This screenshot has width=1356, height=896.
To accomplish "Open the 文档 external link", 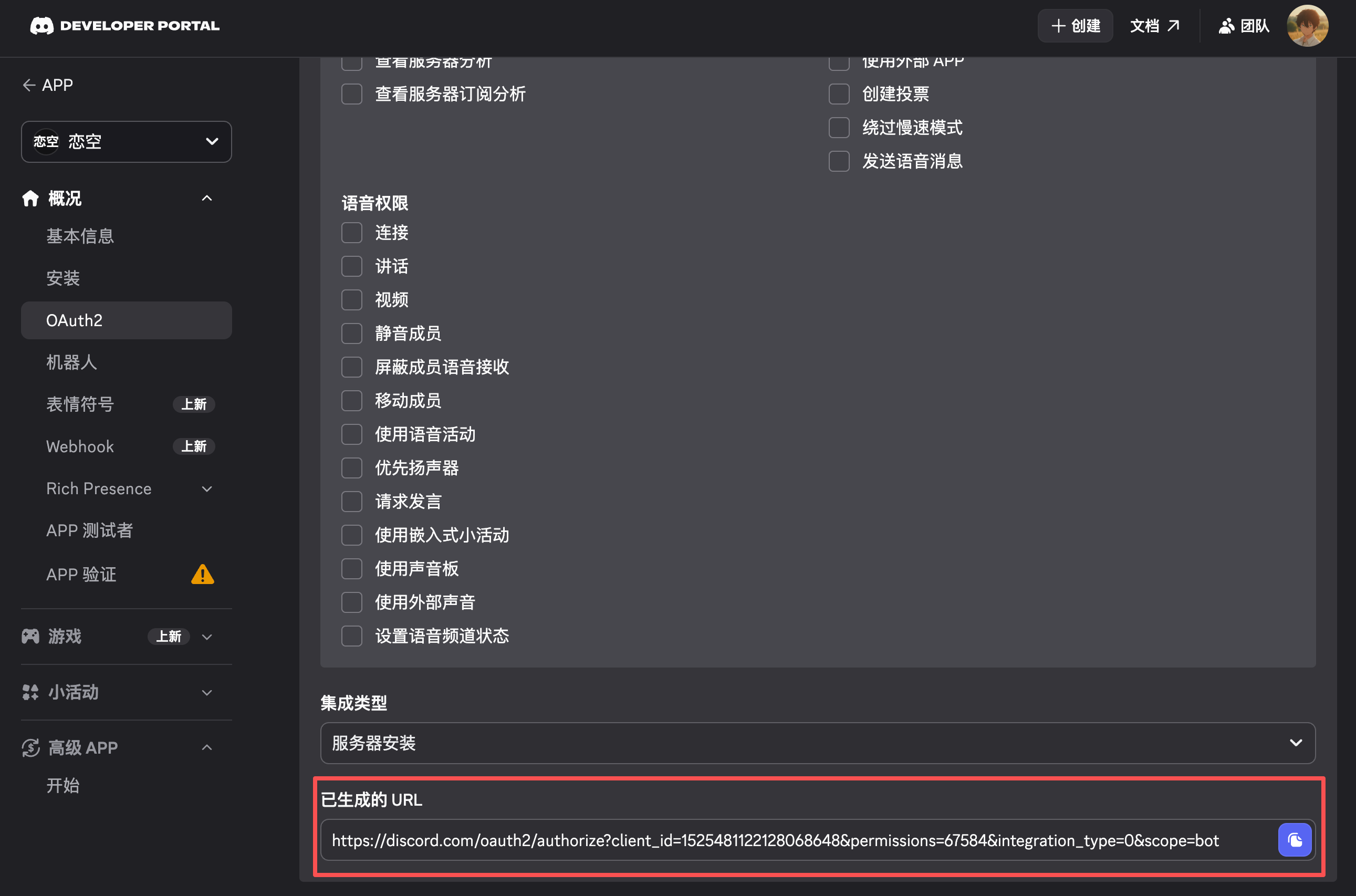I will tap(1155, 26).
